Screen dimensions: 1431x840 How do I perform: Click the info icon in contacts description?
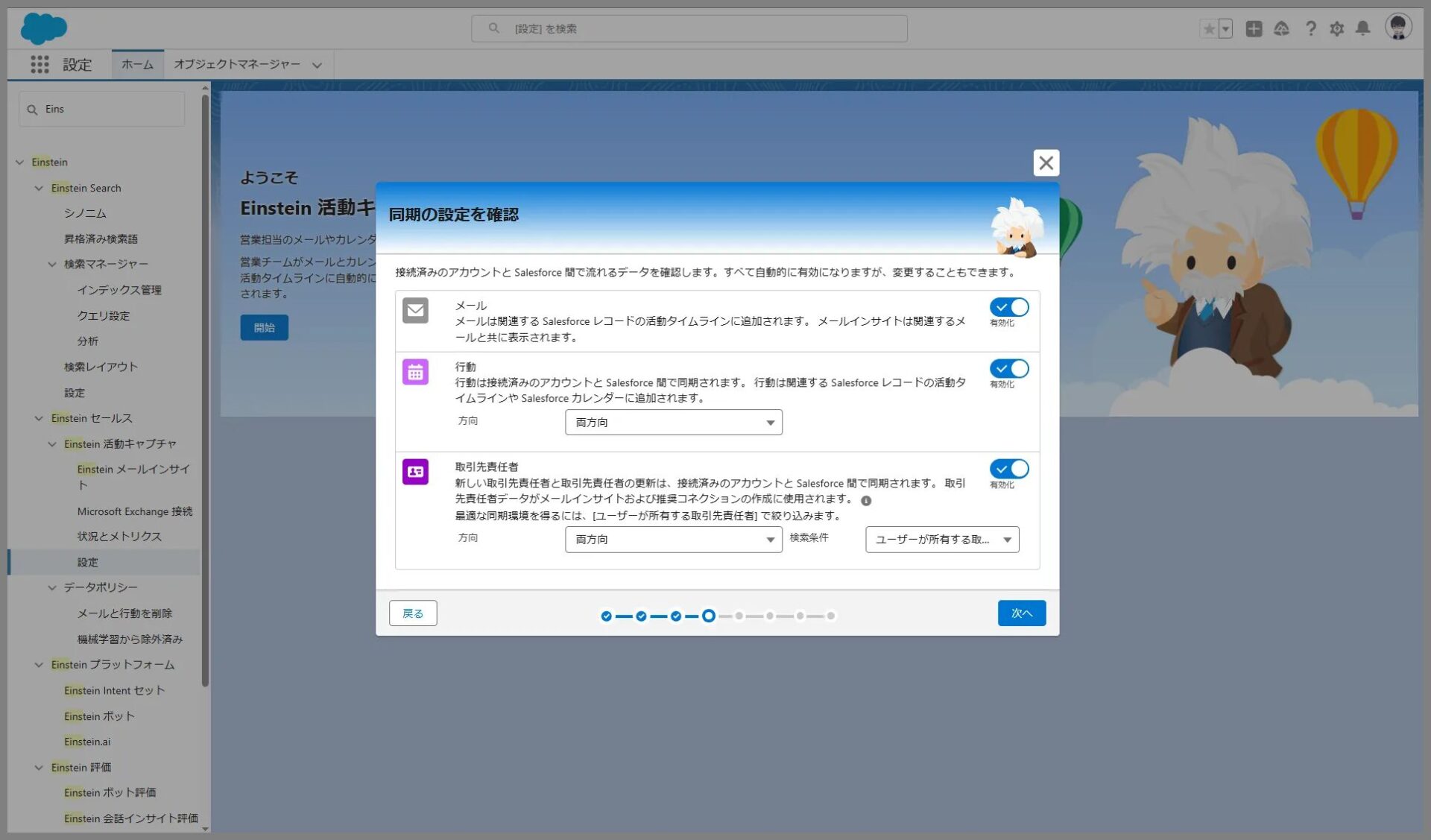point(866,501)
